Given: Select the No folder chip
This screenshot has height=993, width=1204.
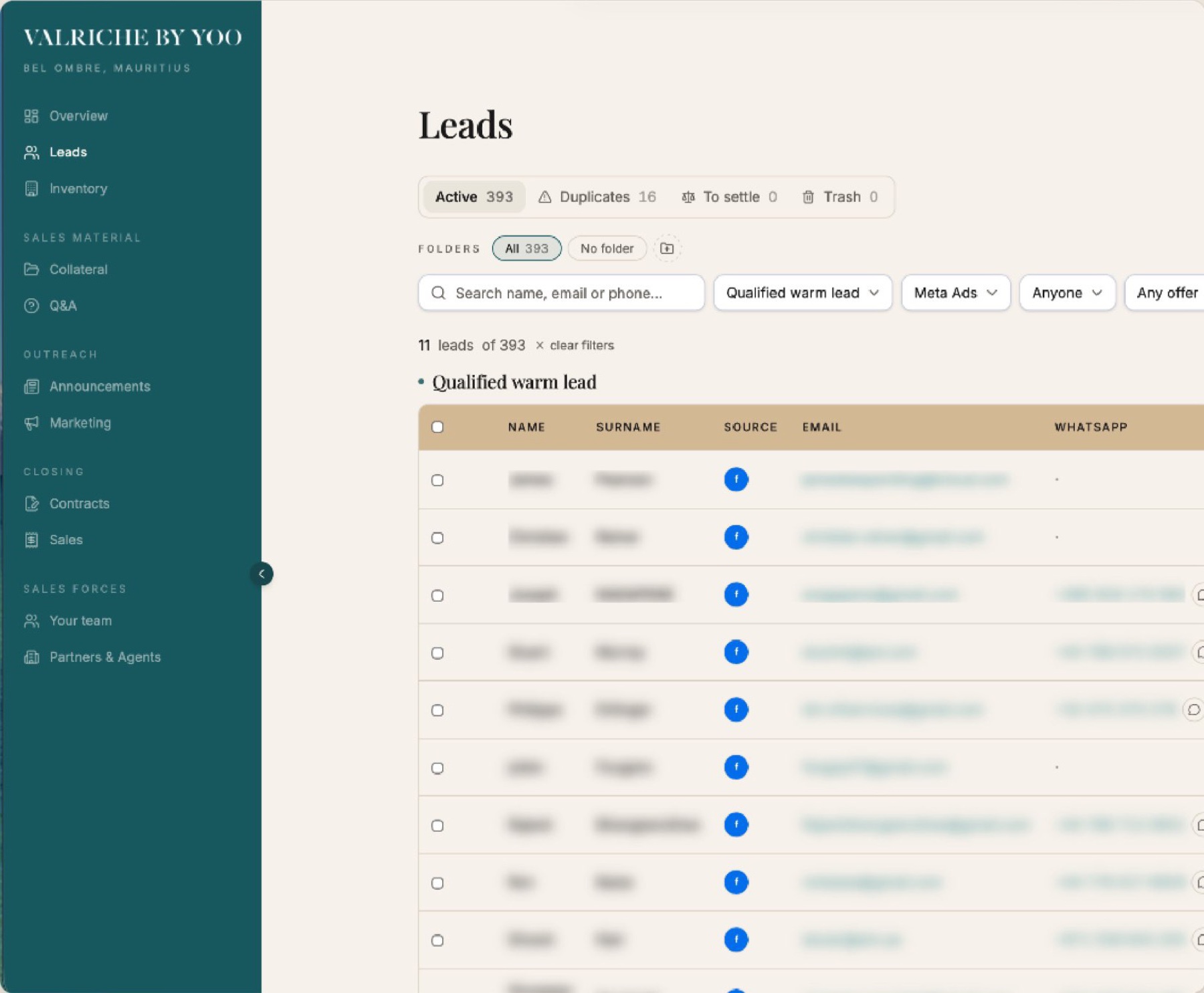Looking at the screenshot, I should 607,248.
